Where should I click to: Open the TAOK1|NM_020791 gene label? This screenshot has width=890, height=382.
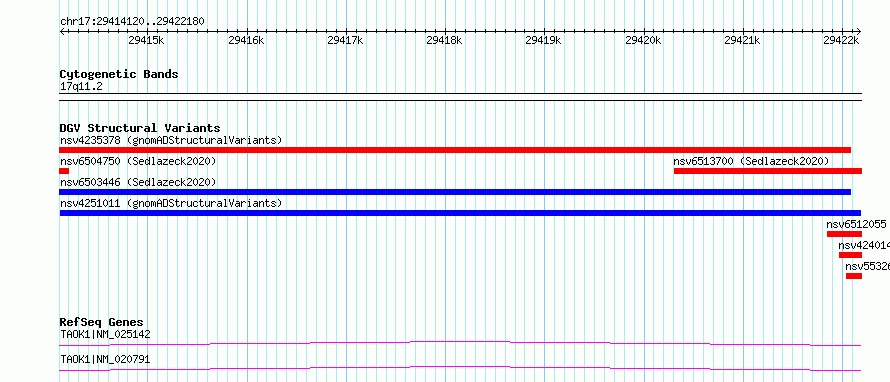[x=105, y=359]
